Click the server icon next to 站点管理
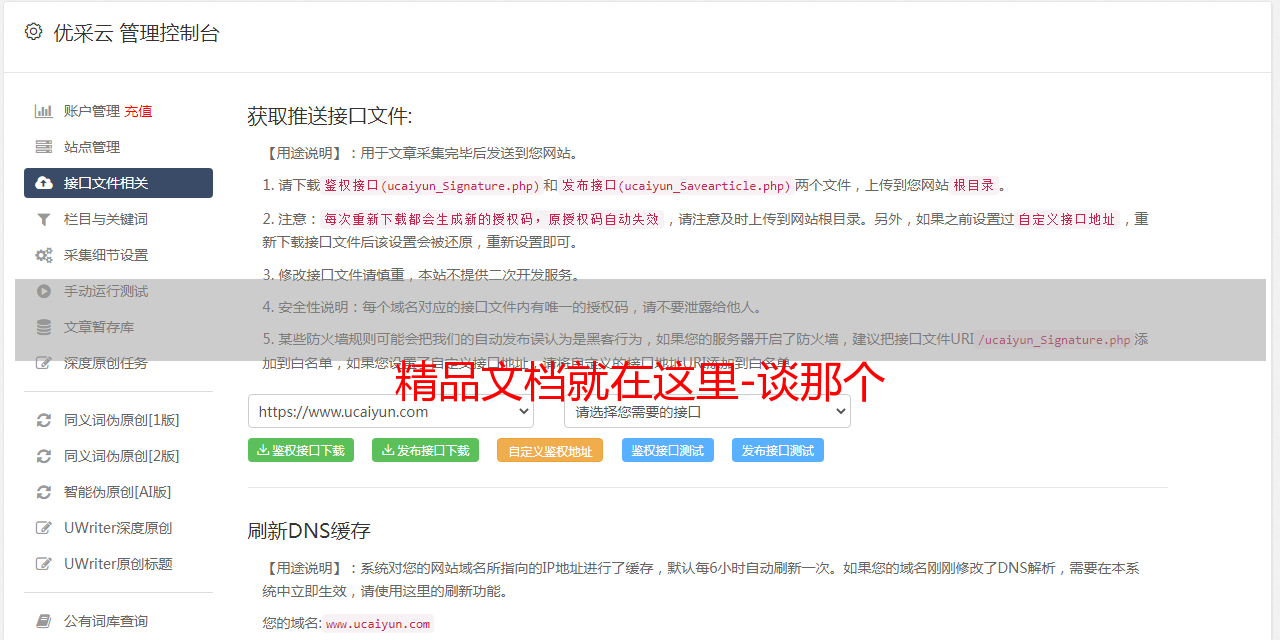Screen dimensions: 1280x640 pos(44,147)
